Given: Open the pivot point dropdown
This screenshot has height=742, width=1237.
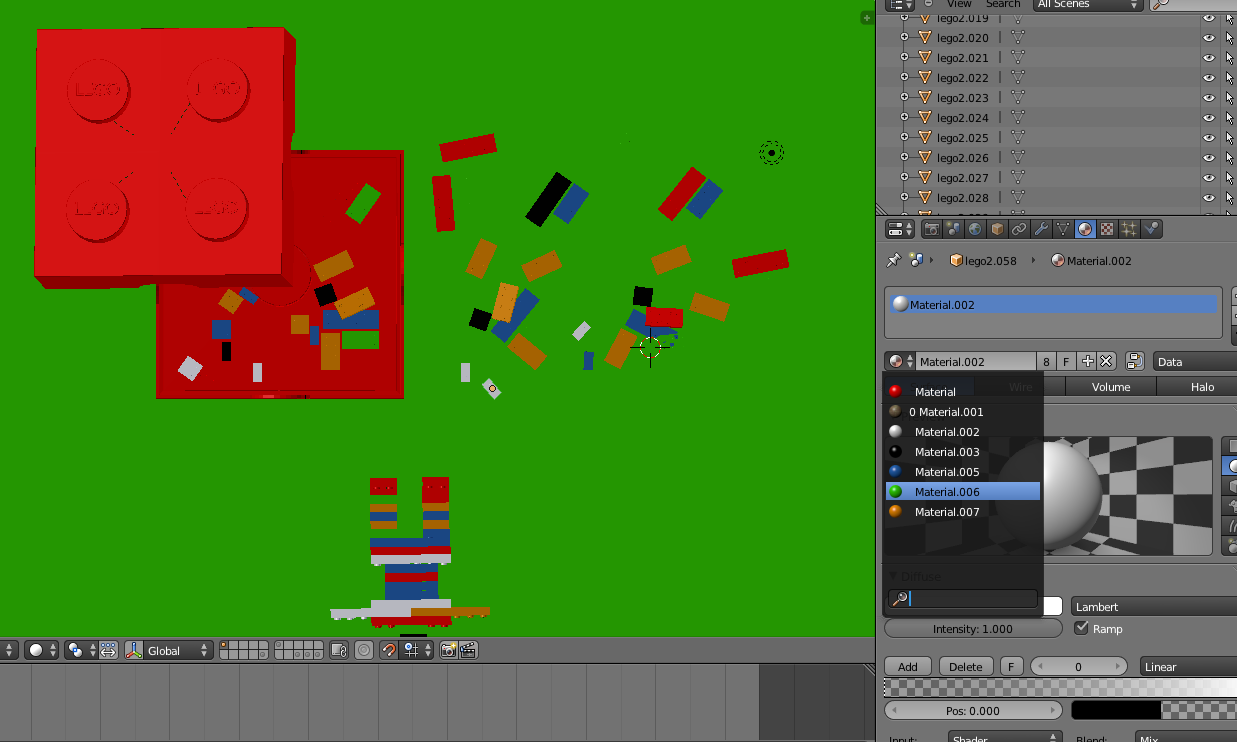Looking at the screenshot, I should point(80,650).
